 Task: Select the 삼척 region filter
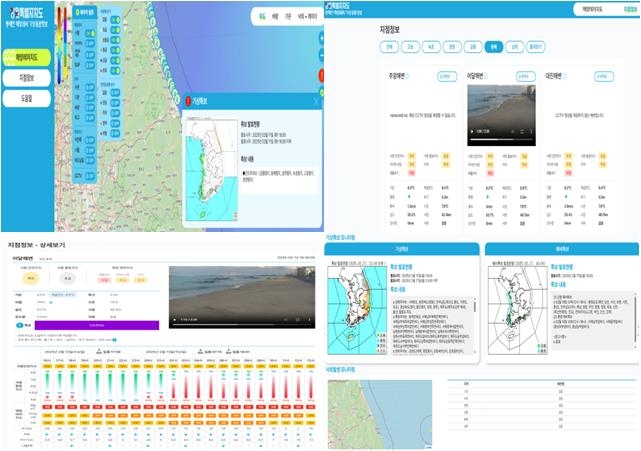point(514,47)
